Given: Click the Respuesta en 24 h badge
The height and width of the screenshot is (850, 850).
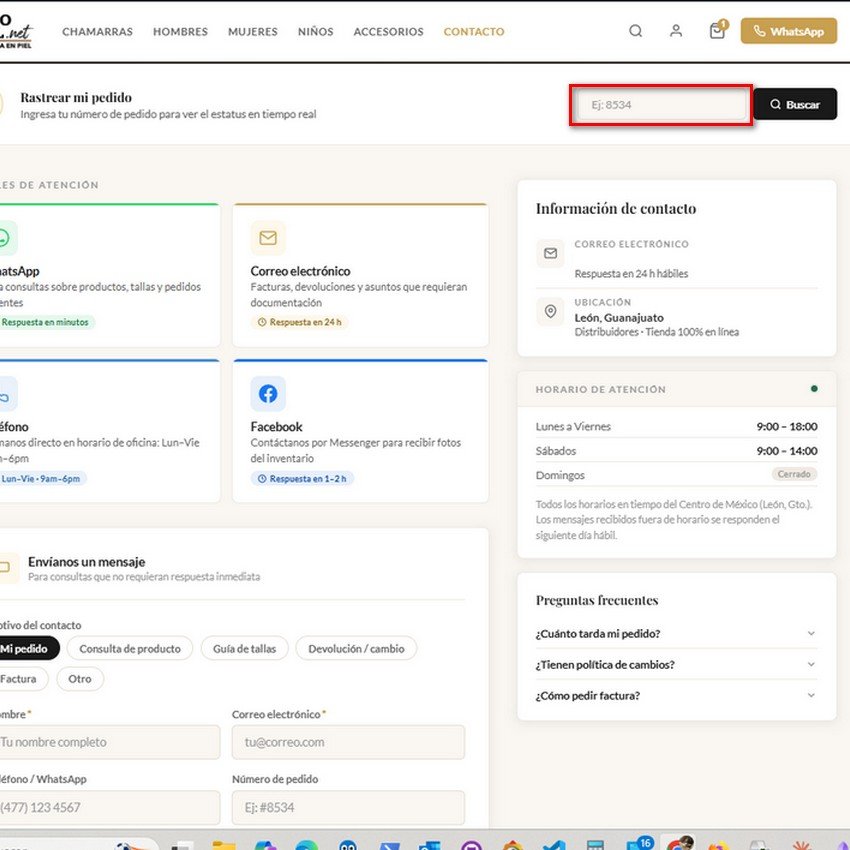Looking at the screenshot, I should coord(299,322).
